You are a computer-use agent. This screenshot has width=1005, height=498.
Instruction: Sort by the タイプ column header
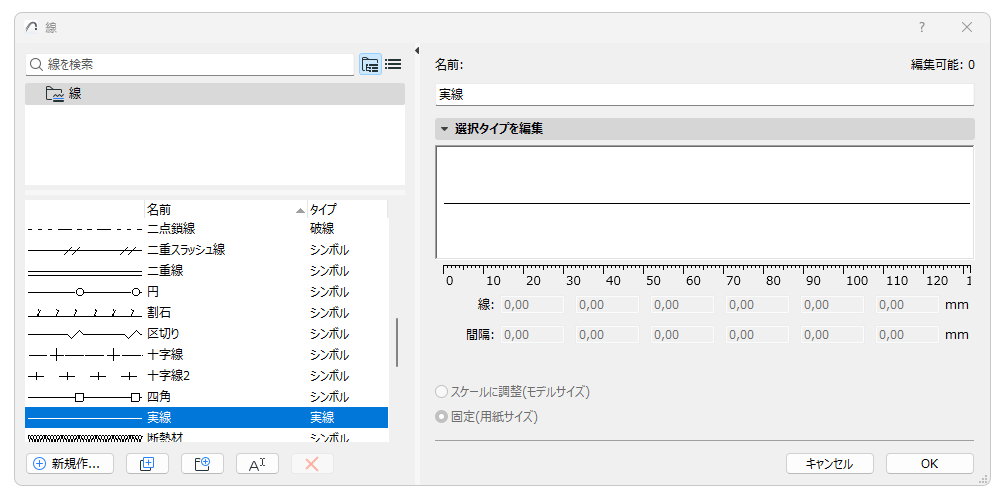pyautogui.click(x=347, y=210)
